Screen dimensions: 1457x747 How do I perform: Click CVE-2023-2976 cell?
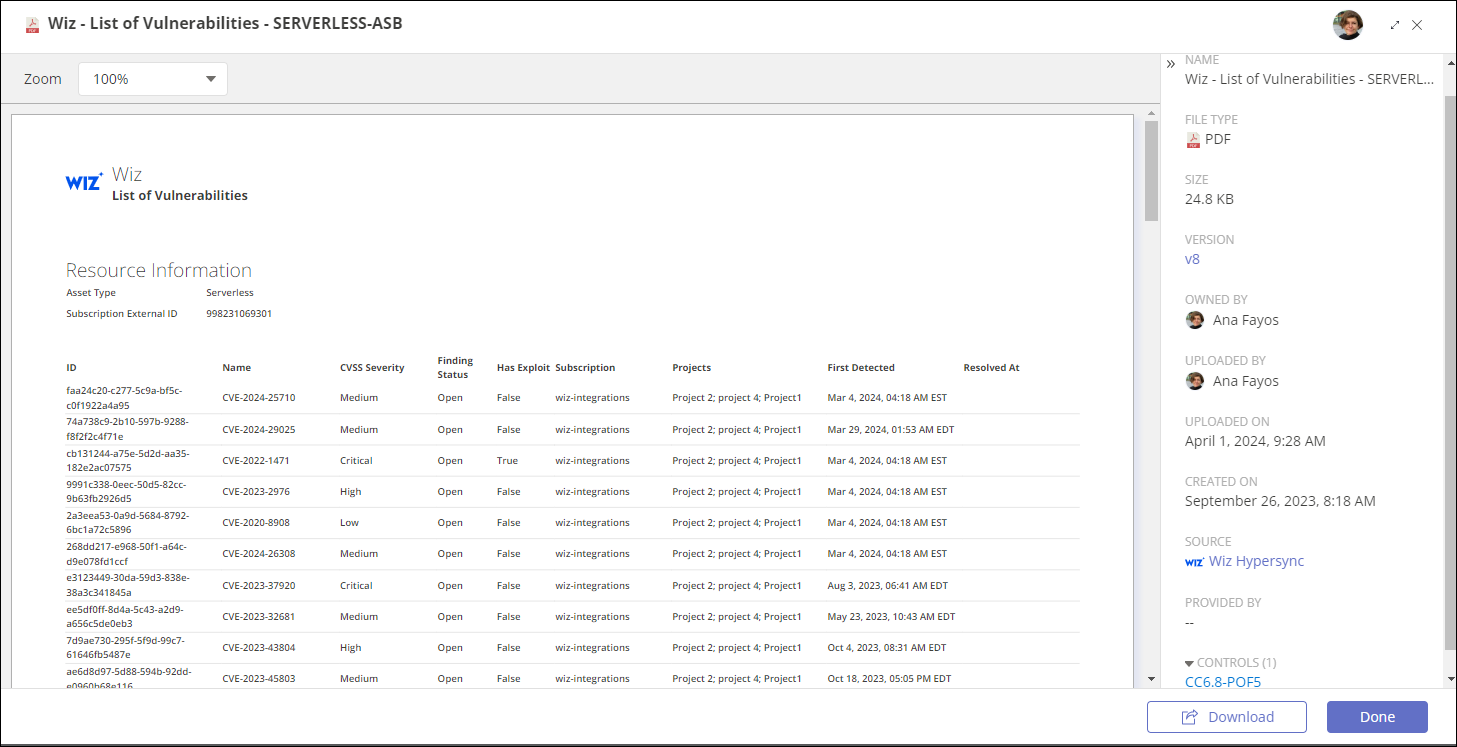point(255,492)
